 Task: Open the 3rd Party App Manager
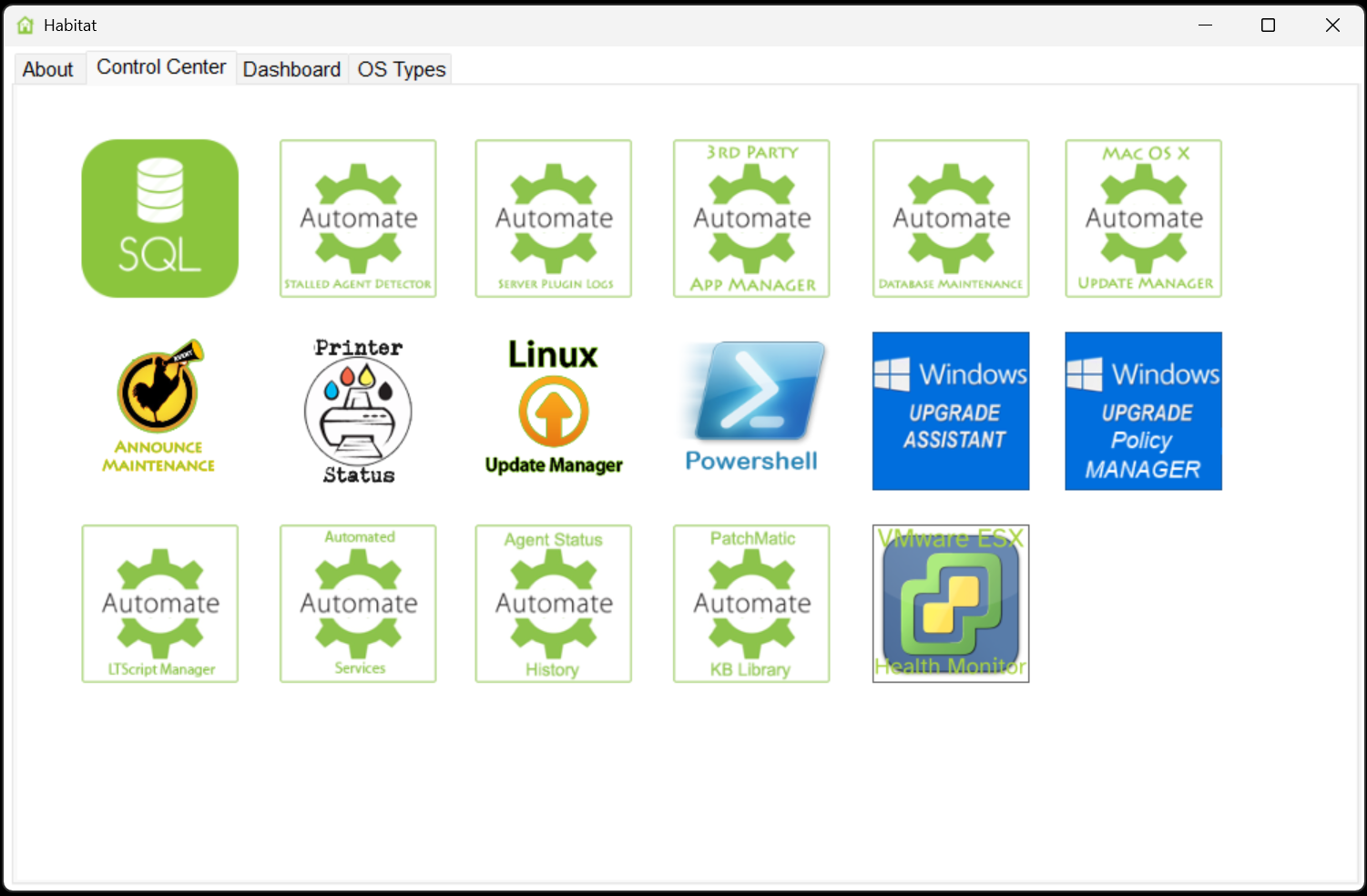coord(750,218)
